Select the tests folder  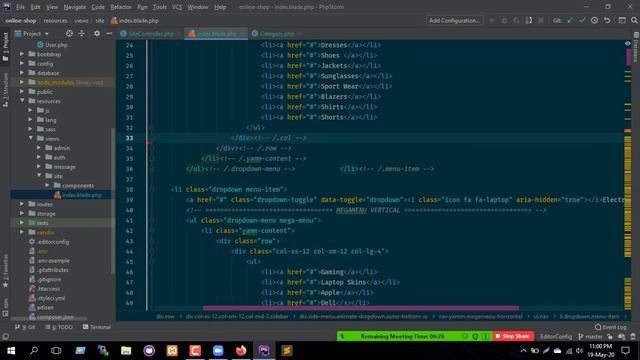38,223
